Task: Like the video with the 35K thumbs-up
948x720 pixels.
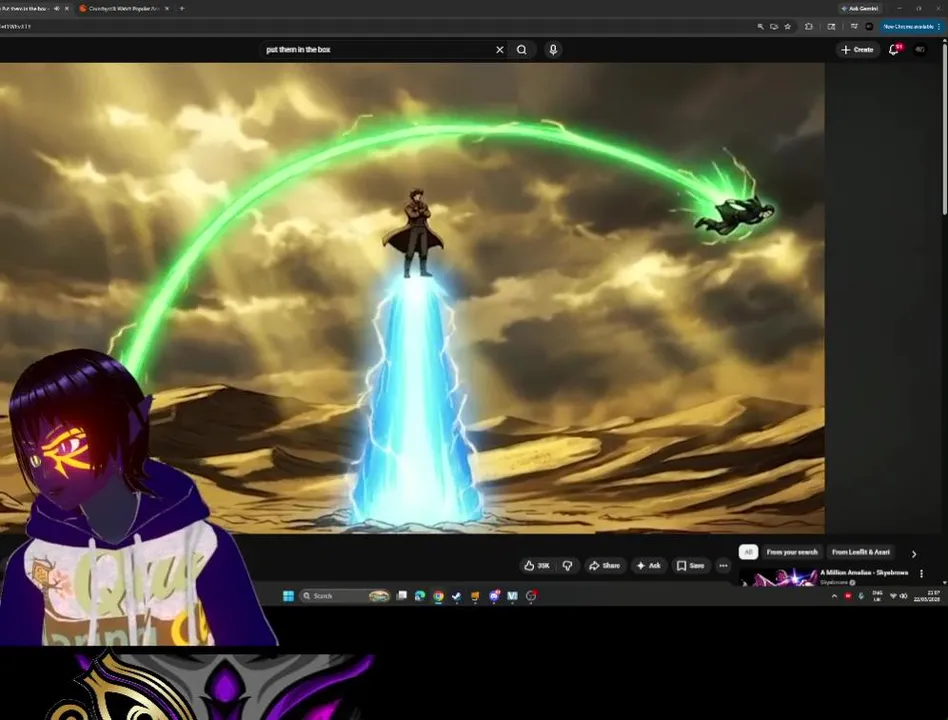Action: pos(537,565)
